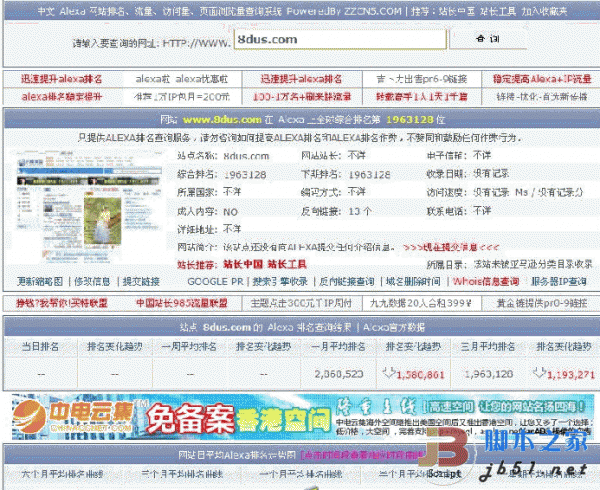This screenshot has width=600, height=490.
Task: Click the 1,963,128 value under 三月平均排名
Action: 489,374
